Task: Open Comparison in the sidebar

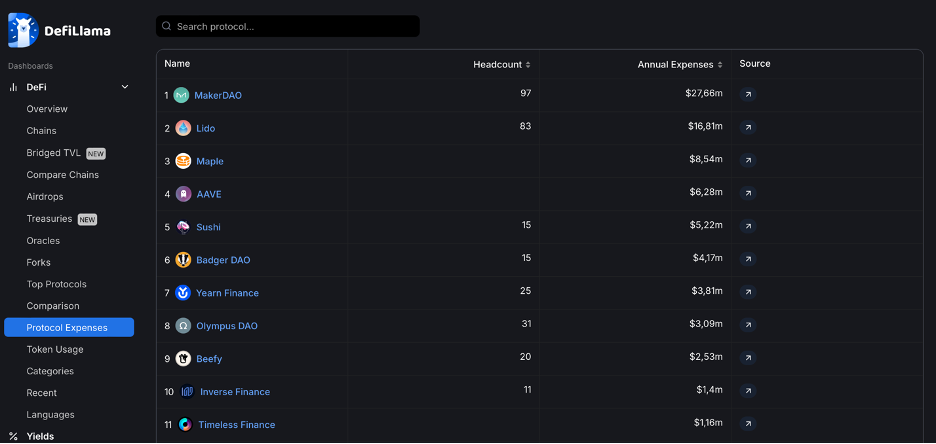Action: [53, 306]
